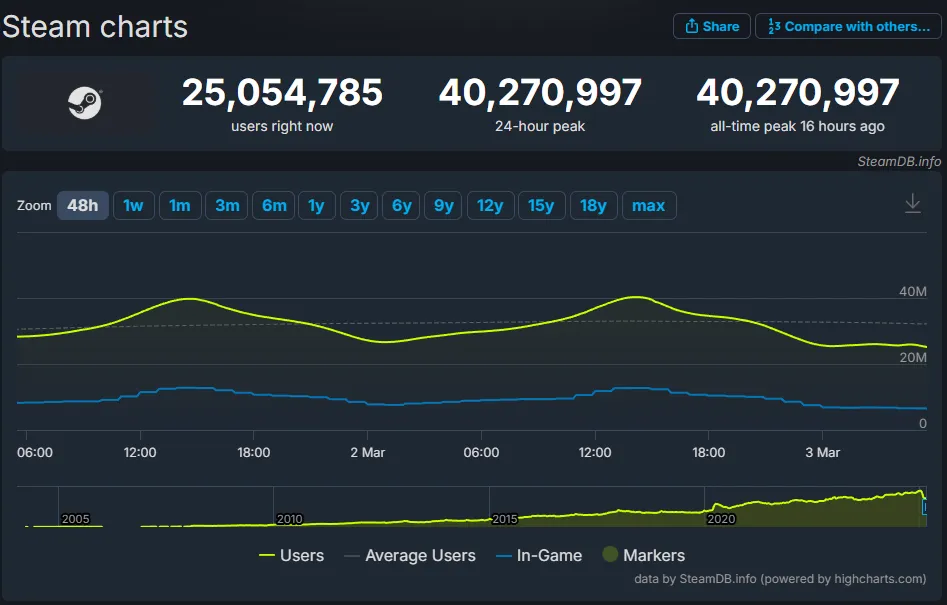The height and width of the screenshot is (605, 947).
Task: Click the 2005 label in navigator timeline
Action: (75, 519)
